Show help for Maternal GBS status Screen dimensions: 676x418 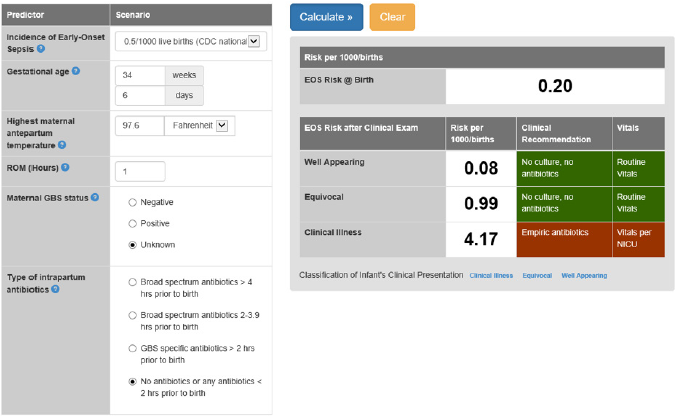click(x=95, y=197)
